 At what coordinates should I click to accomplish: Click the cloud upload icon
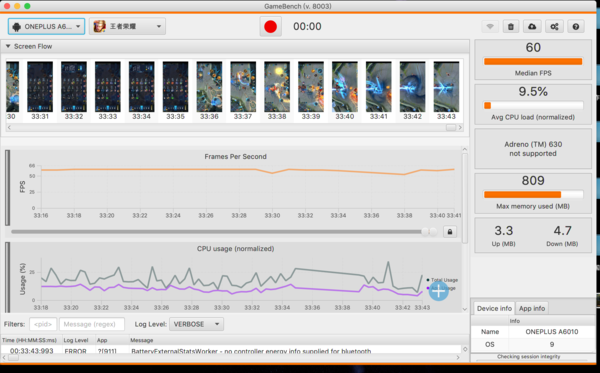tap(532, 26)
